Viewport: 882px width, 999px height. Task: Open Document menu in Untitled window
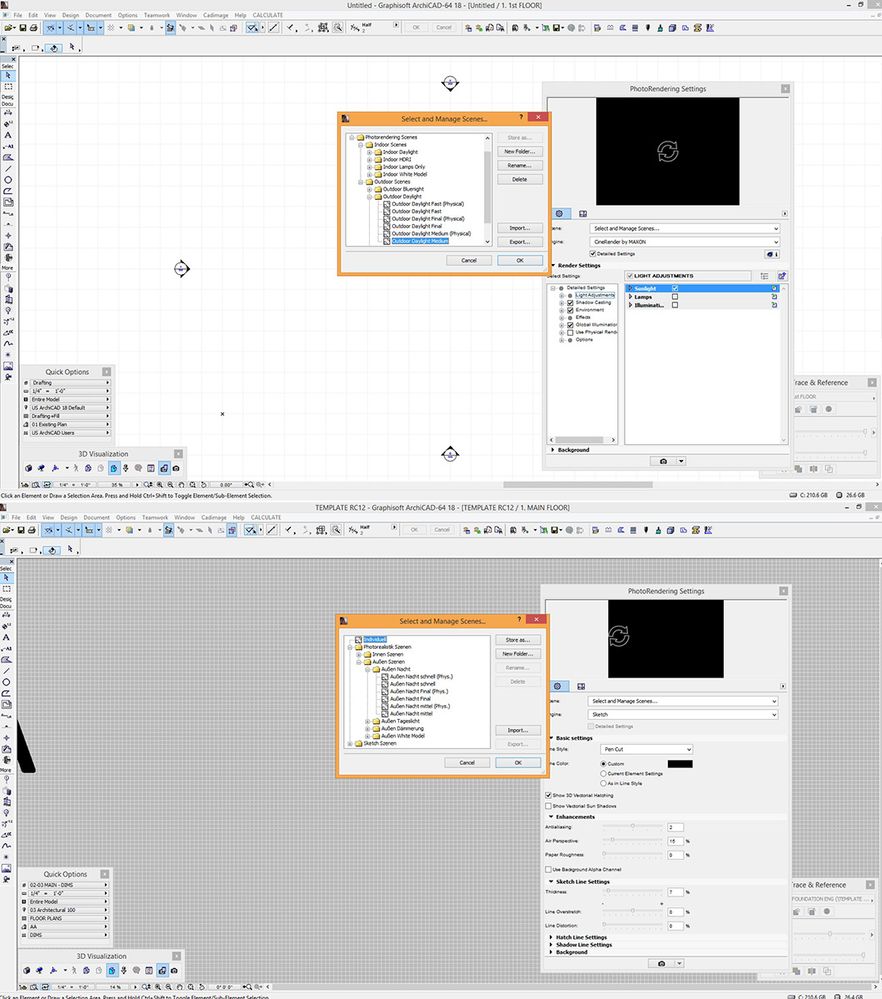pos(98,15)
